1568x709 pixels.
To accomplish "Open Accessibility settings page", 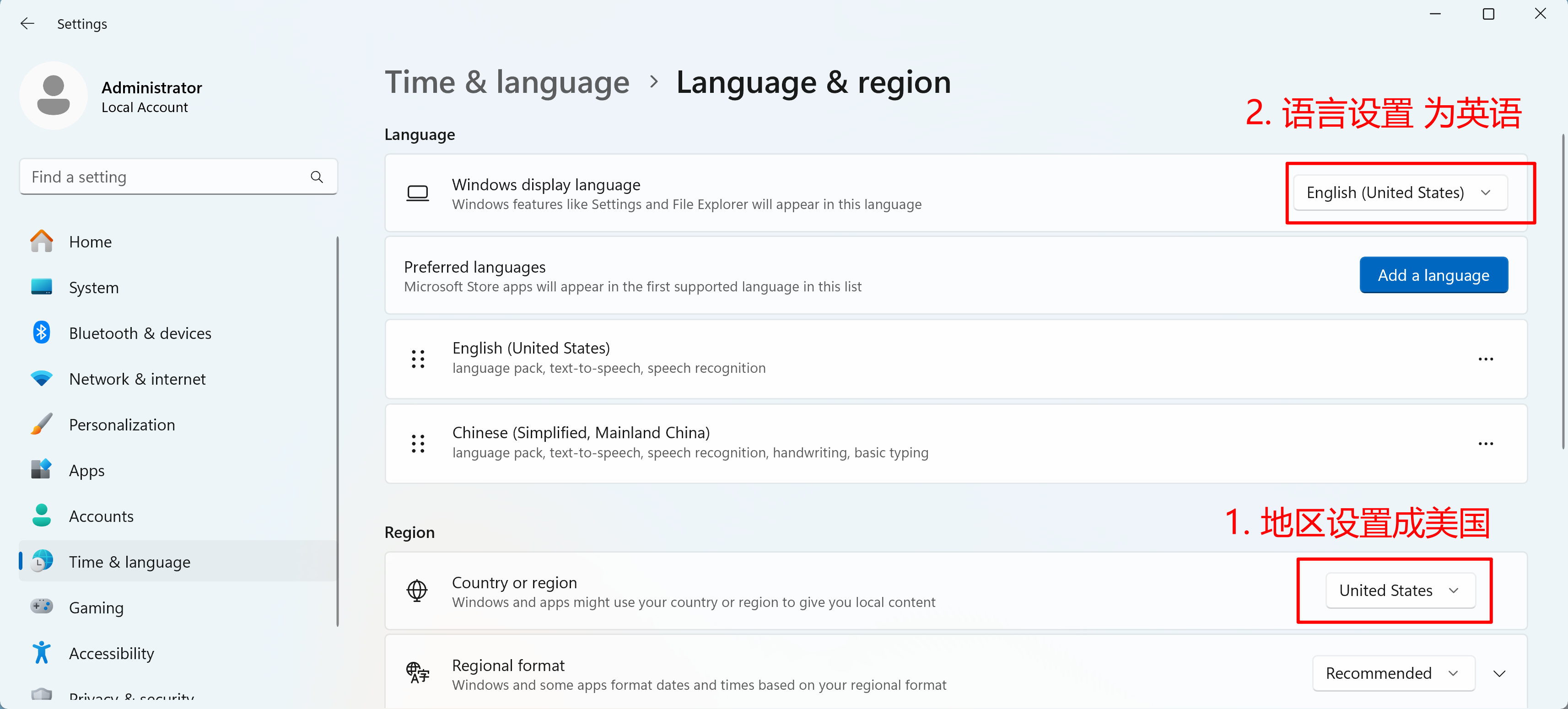I will [x=178, y=652].
